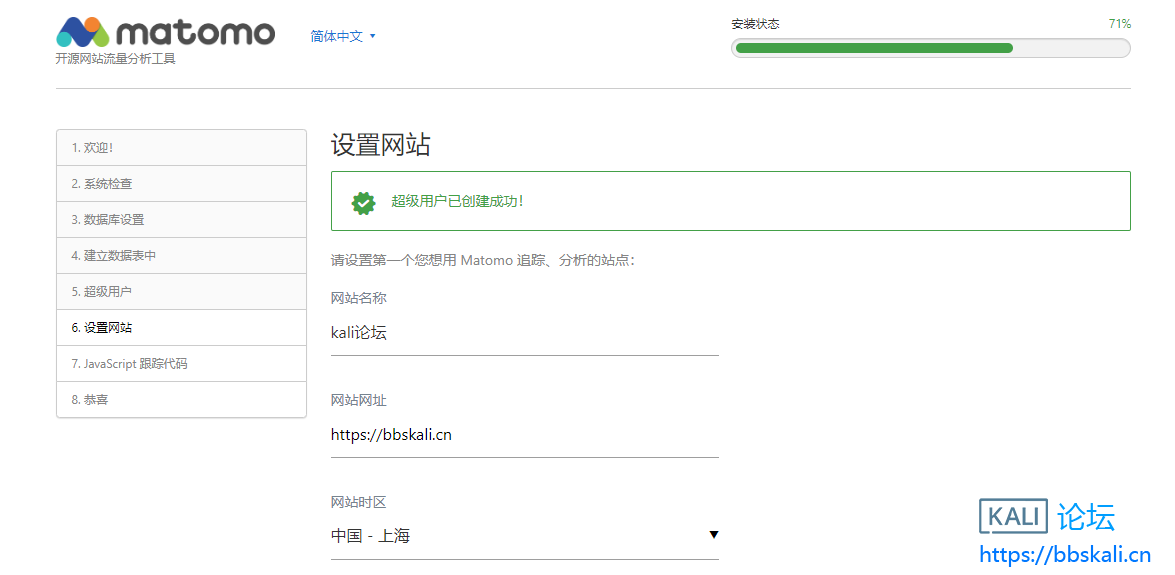This screenshot has height=575, width=1175.
Task: Open step 7. JavaScript 跟踪代码
Action: [181, 364]
